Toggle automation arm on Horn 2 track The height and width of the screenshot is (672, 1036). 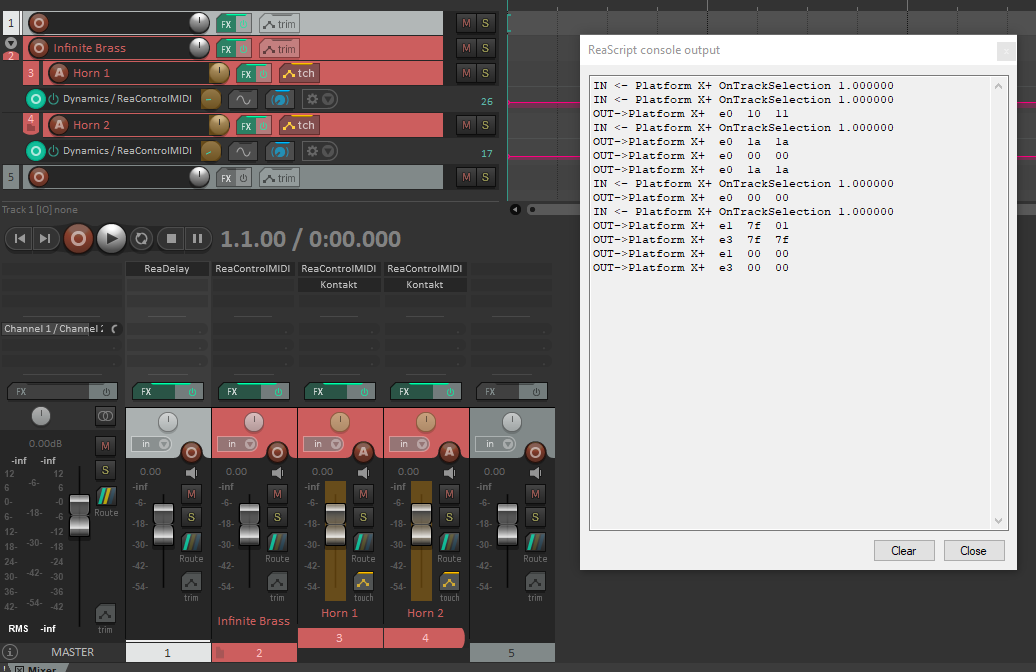[59, 125]
